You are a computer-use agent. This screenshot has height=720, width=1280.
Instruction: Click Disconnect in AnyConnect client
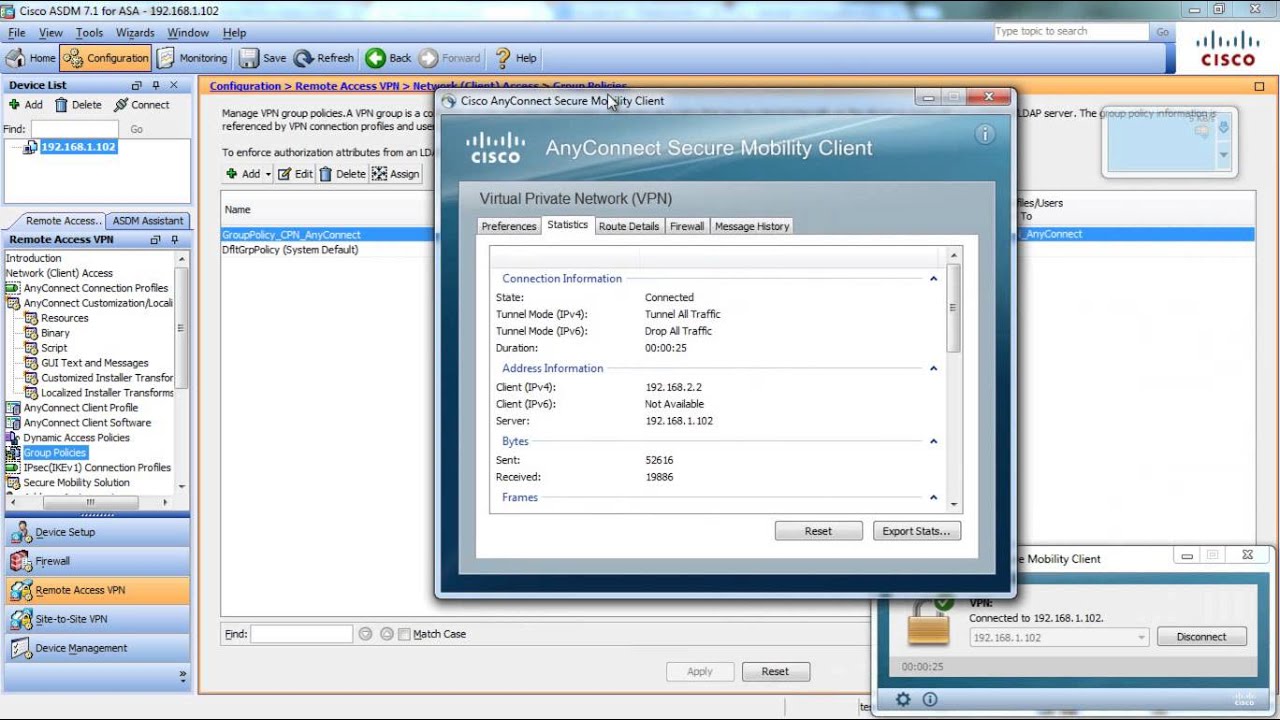point(1201,637)
